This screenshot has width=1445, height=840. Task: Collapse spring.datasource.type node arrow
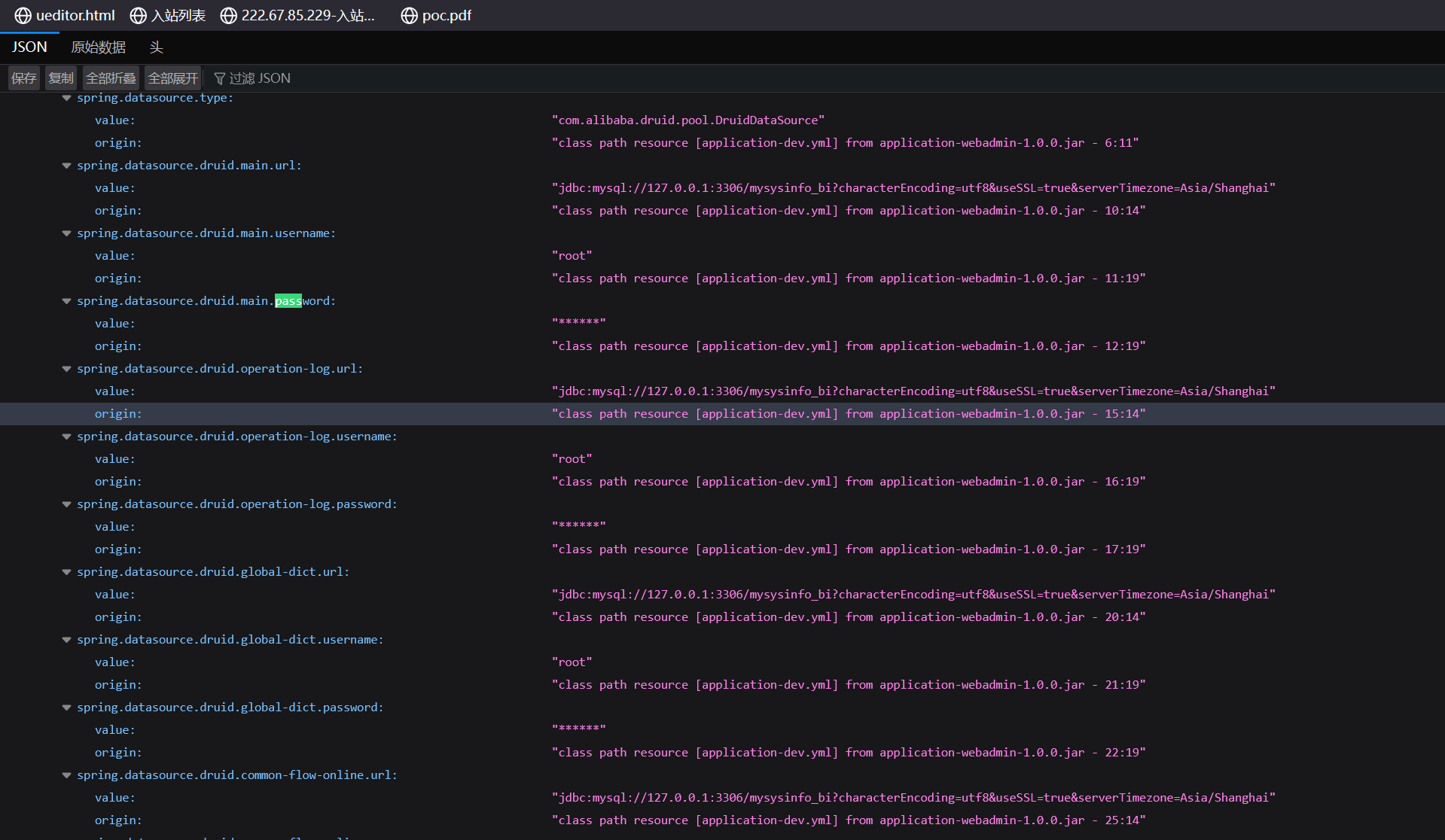point(67,98)
